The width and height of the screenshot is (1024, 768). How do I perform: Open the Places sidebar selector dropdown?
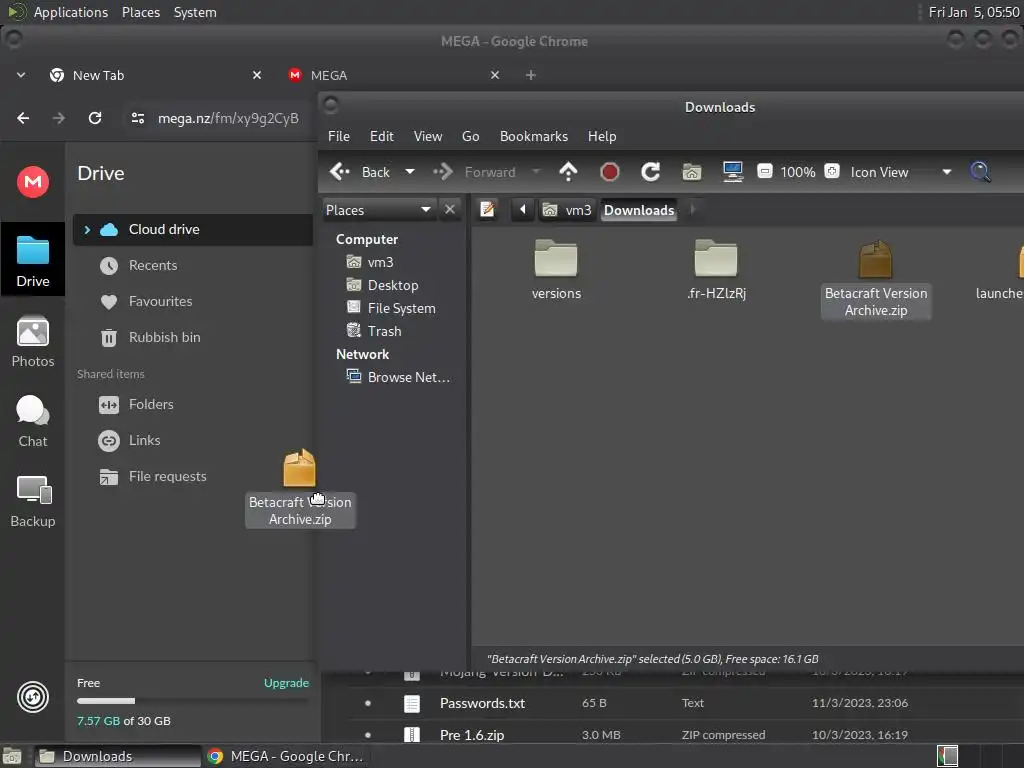click(379, 210)
